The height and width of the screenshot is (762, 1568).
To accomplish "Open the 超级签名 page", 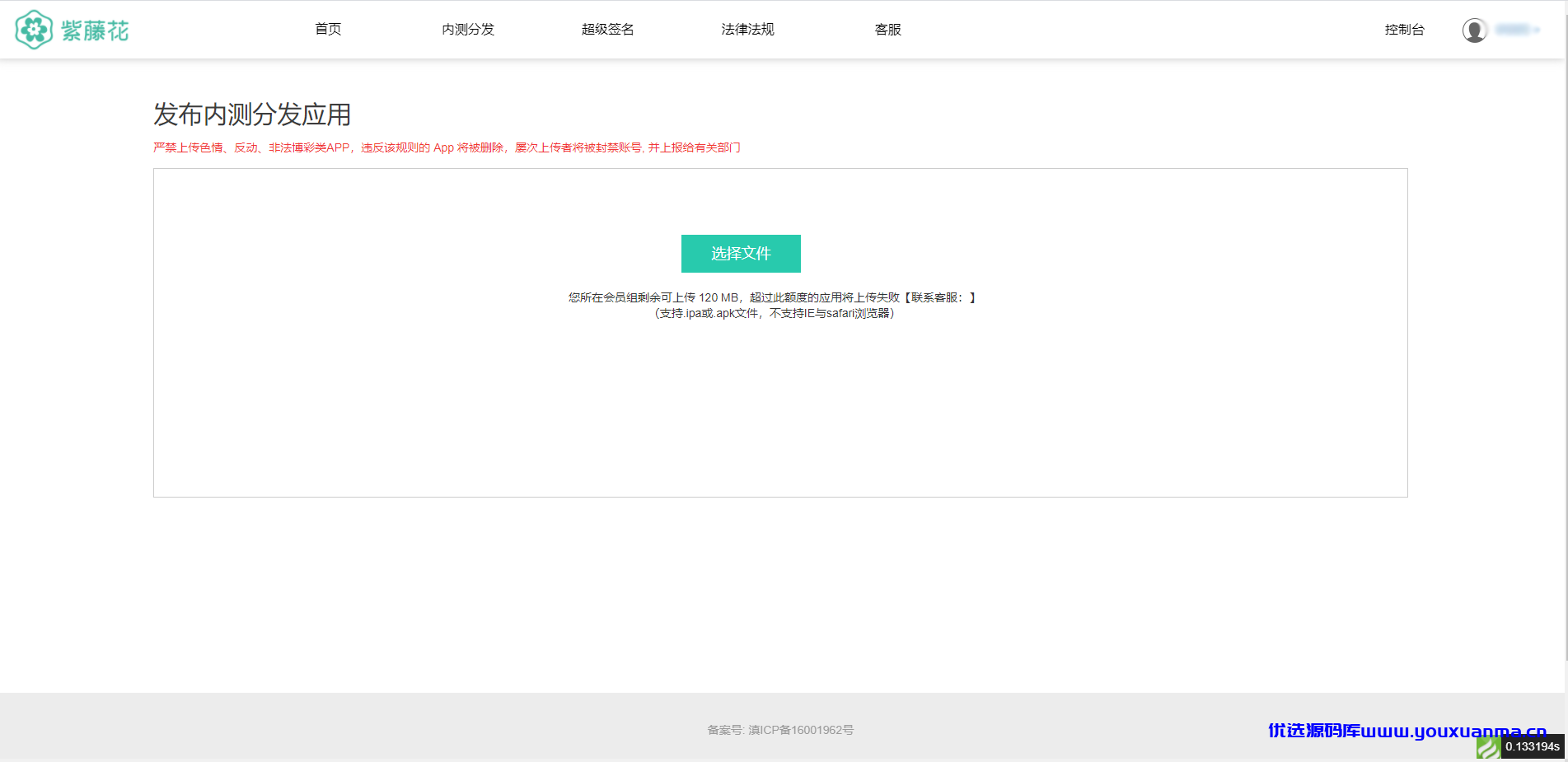I will point(608,30).
